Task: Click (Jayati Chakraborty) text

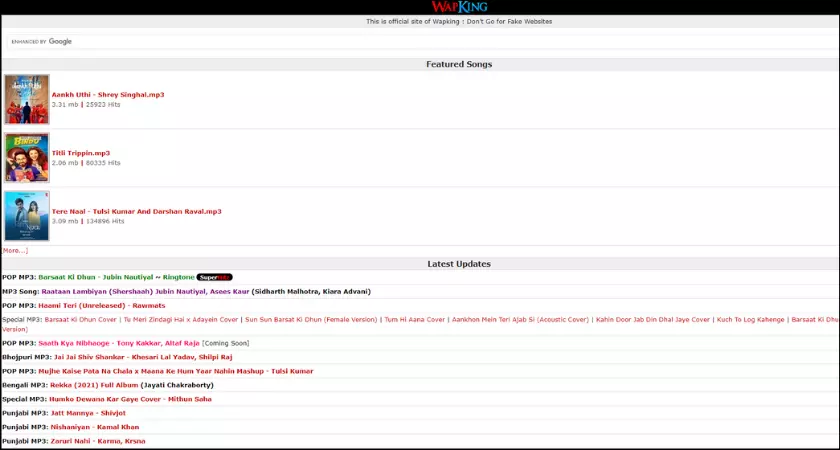Action: tap(177, 385)
